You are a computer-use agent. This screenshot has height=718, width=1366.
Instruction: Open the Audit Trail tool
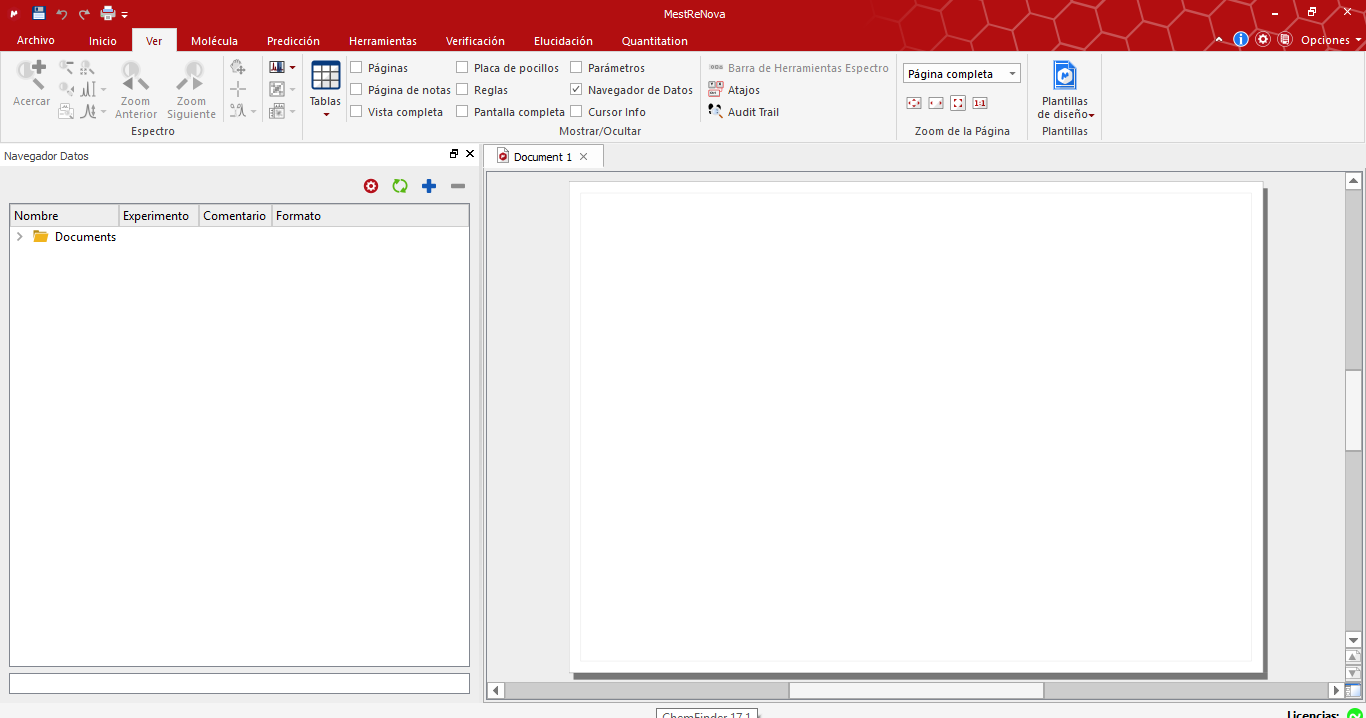(x=743, y=112)
